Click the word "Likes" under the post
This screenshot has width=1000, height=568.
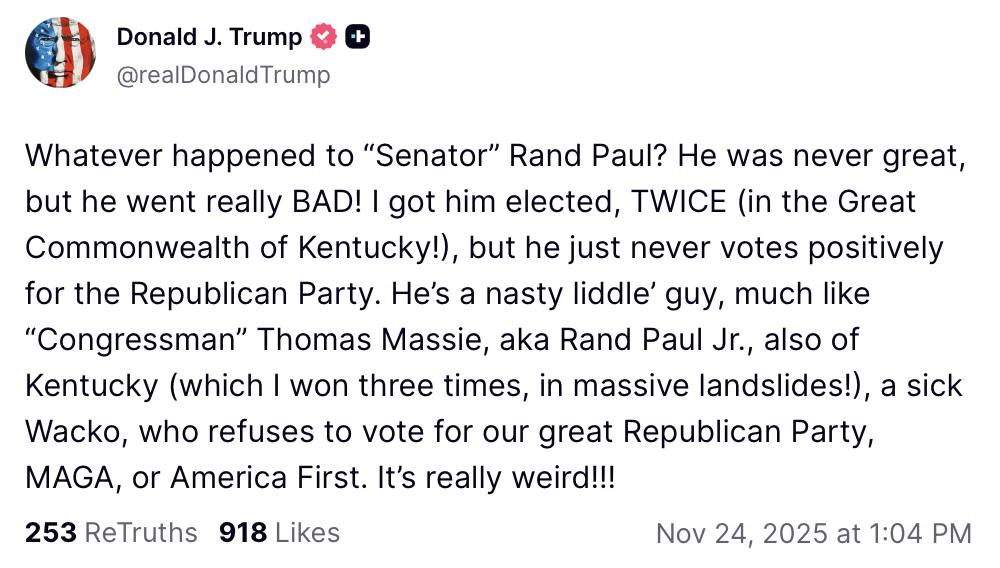click(x=307, y=533)
